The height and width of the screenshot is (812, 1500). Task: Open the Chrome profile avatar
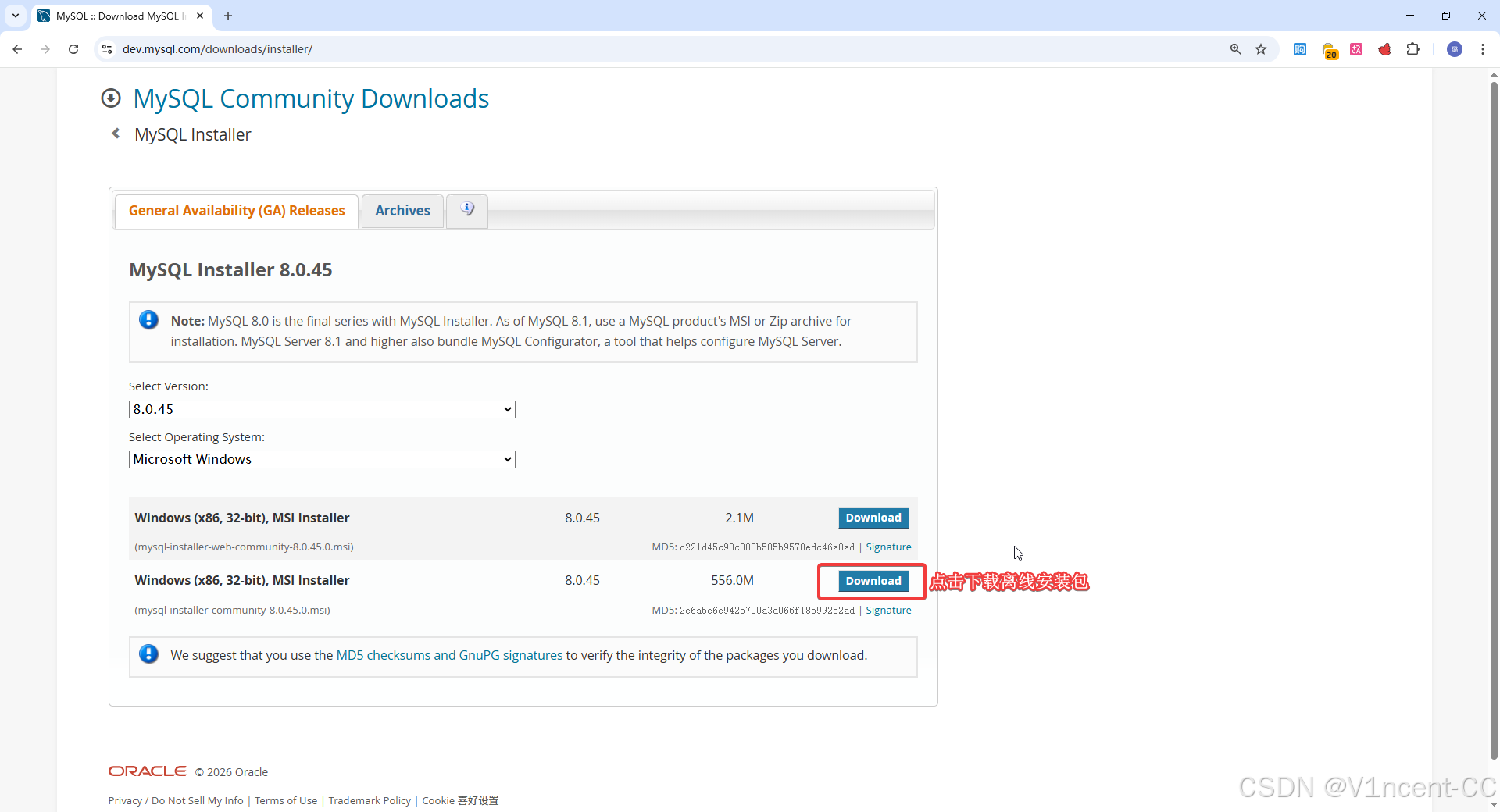[1455, 49]
